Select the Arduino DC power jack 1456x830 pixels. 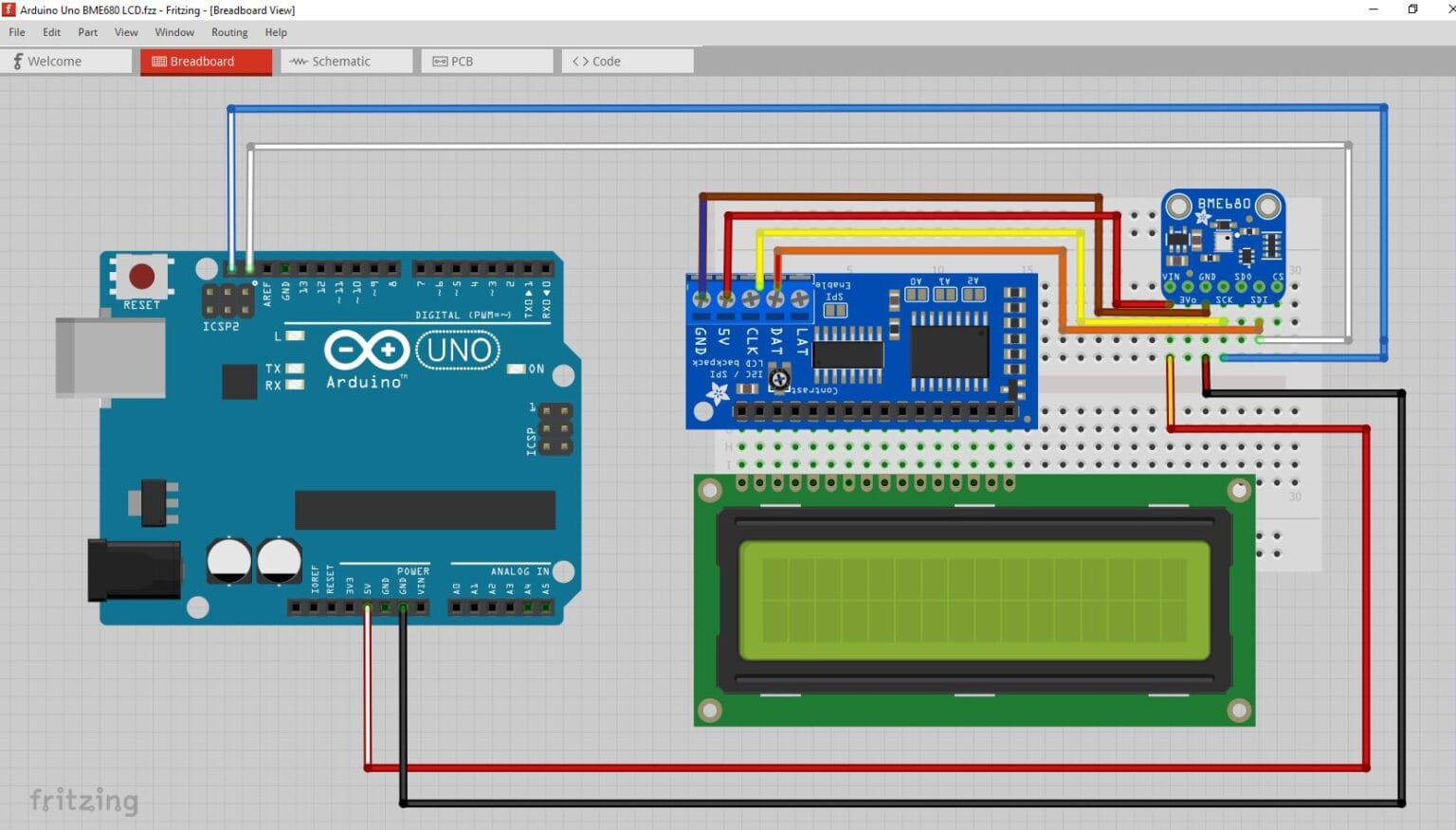point(135,569)
